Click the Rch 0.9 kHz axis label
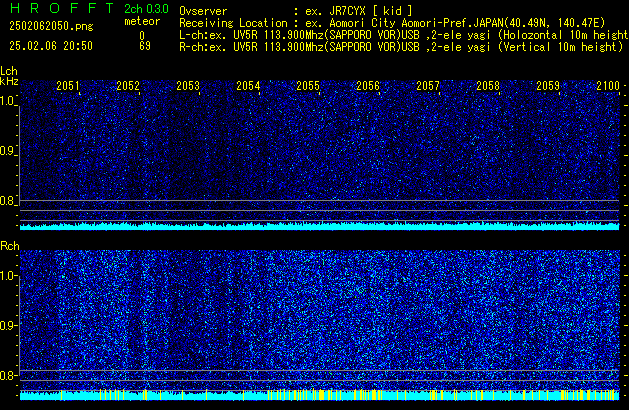Screen dimensions: 629x410 8,325
